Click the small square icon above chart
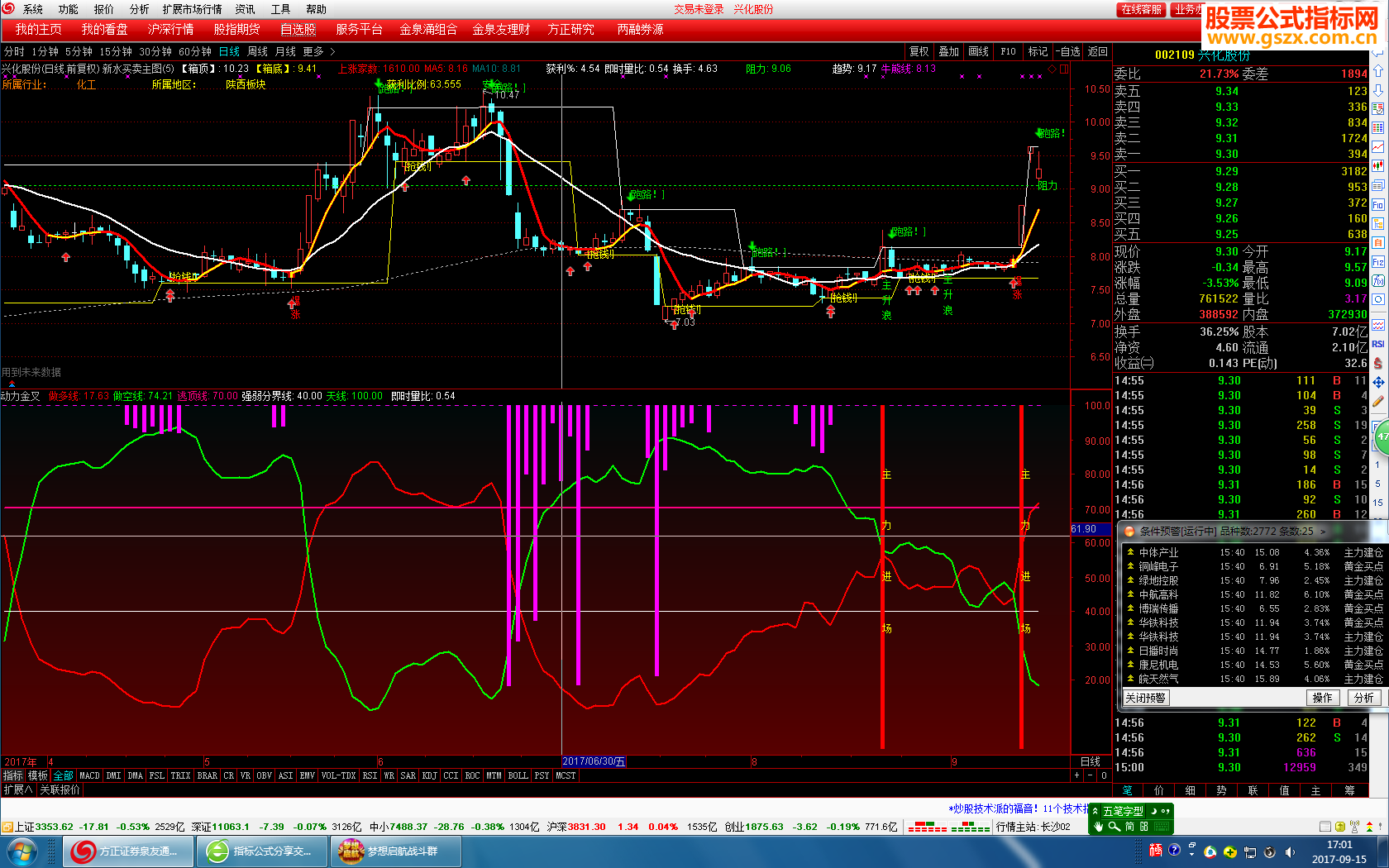 [1064, 69]
